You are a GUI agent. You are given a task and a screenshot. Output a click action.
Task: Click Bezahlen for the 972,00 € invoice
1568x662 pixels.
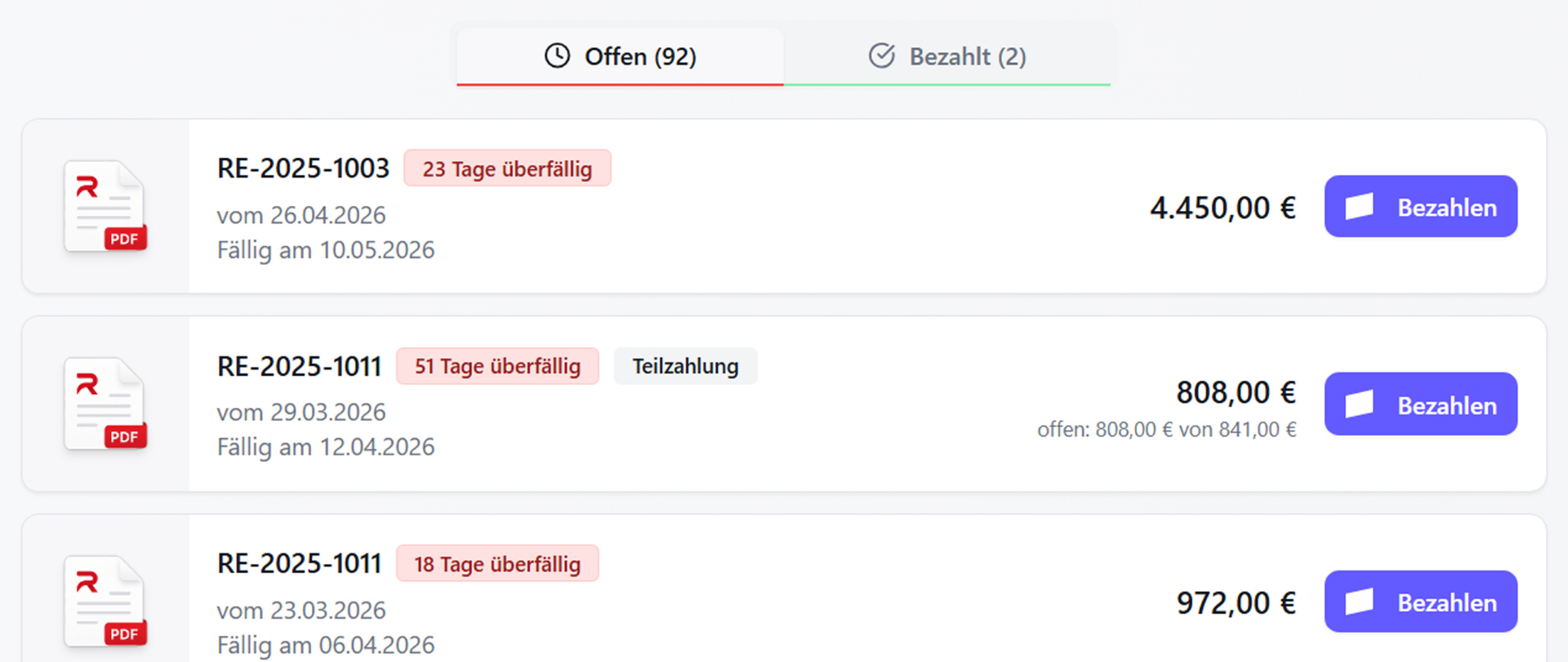point(1421,602)
